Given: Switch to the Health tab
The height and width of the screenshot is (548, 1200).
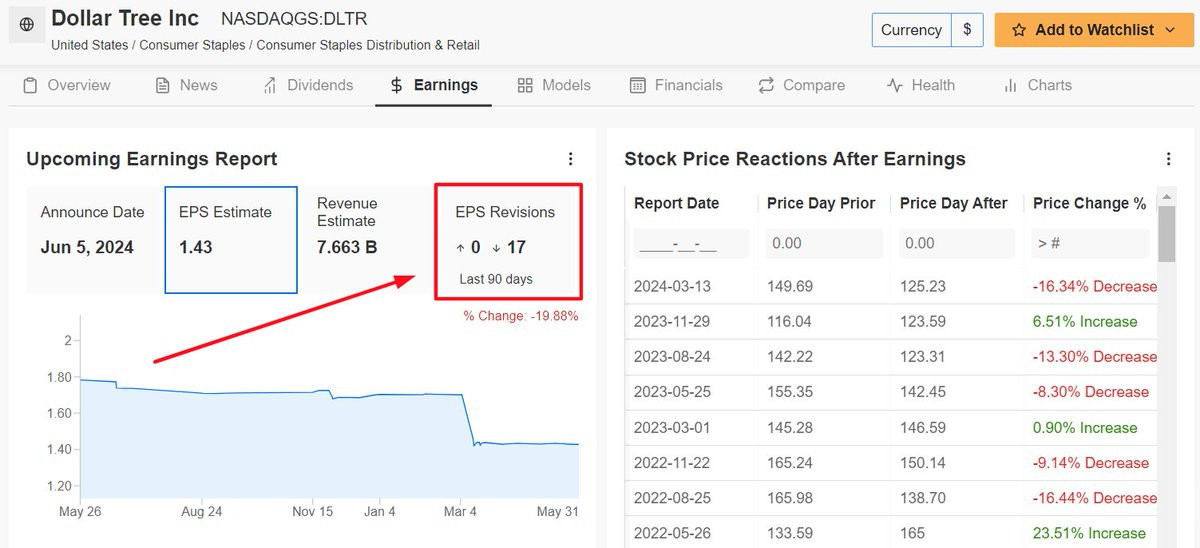Looking at the screenshot, I should pos(921,85).
